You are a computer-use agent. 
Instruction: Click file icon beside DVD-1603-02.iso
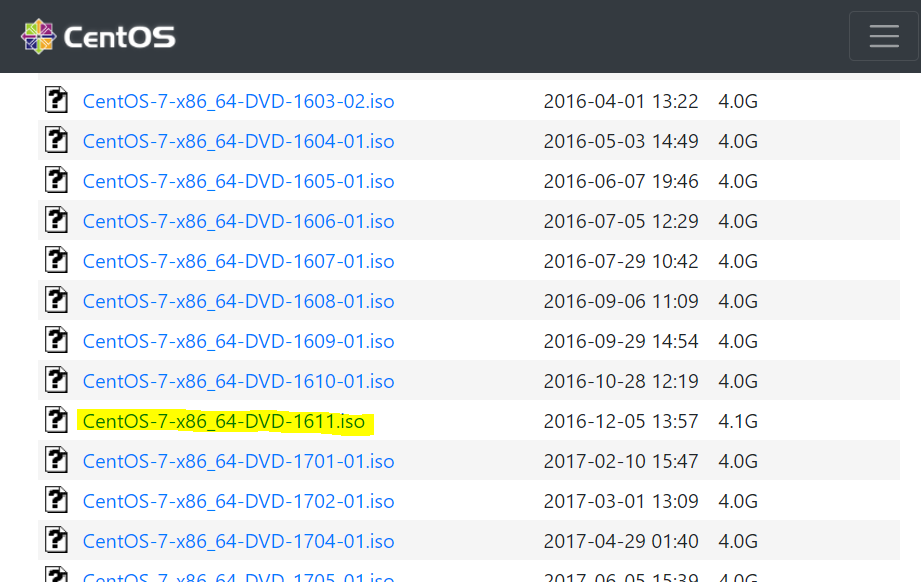pyautogui.click(x=56, y=100)
